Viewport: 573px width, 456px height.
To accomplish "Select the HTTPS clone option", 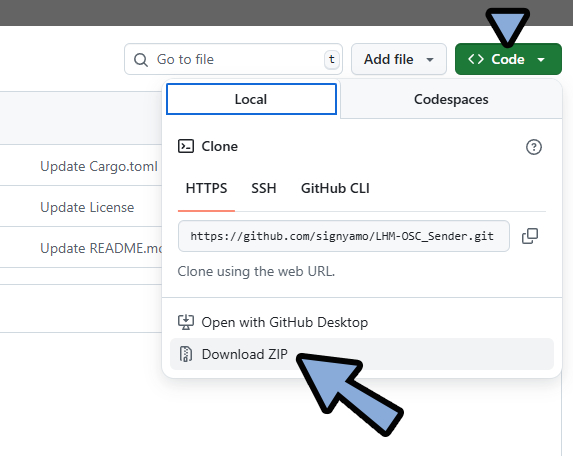I will coord(206,189).
